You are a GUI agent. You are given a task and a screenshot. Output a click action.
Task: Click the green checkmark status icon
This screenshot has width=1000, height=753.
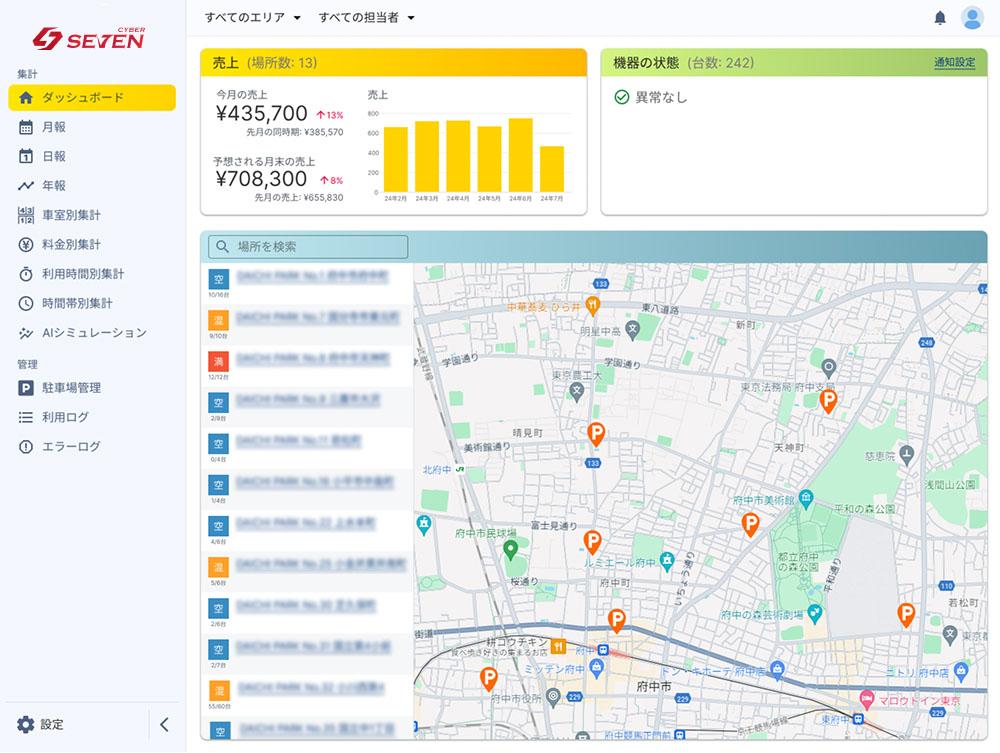(621, 98)
